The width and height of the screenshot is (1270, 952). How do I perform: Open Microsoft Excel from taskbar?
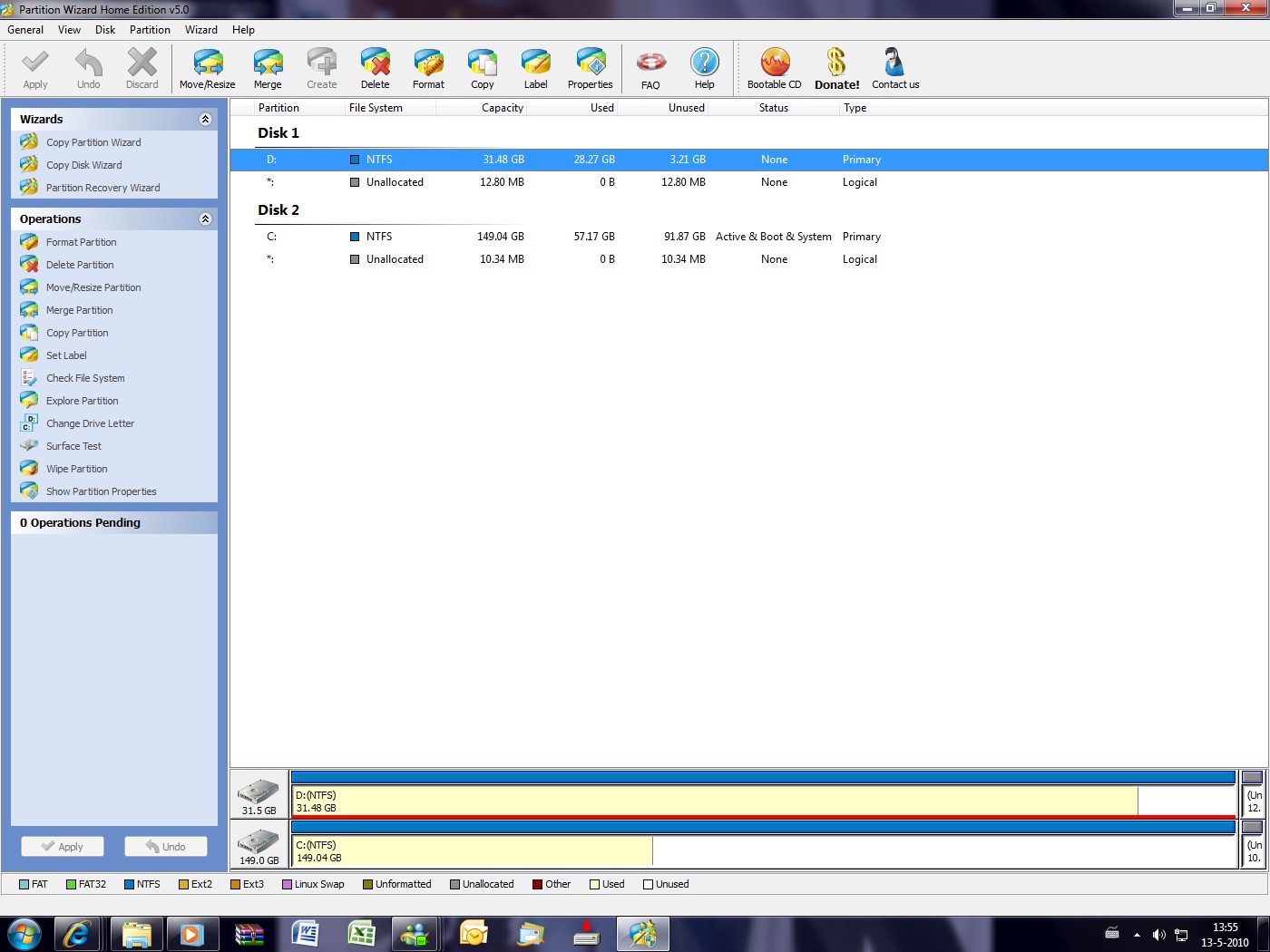(361, 934)
